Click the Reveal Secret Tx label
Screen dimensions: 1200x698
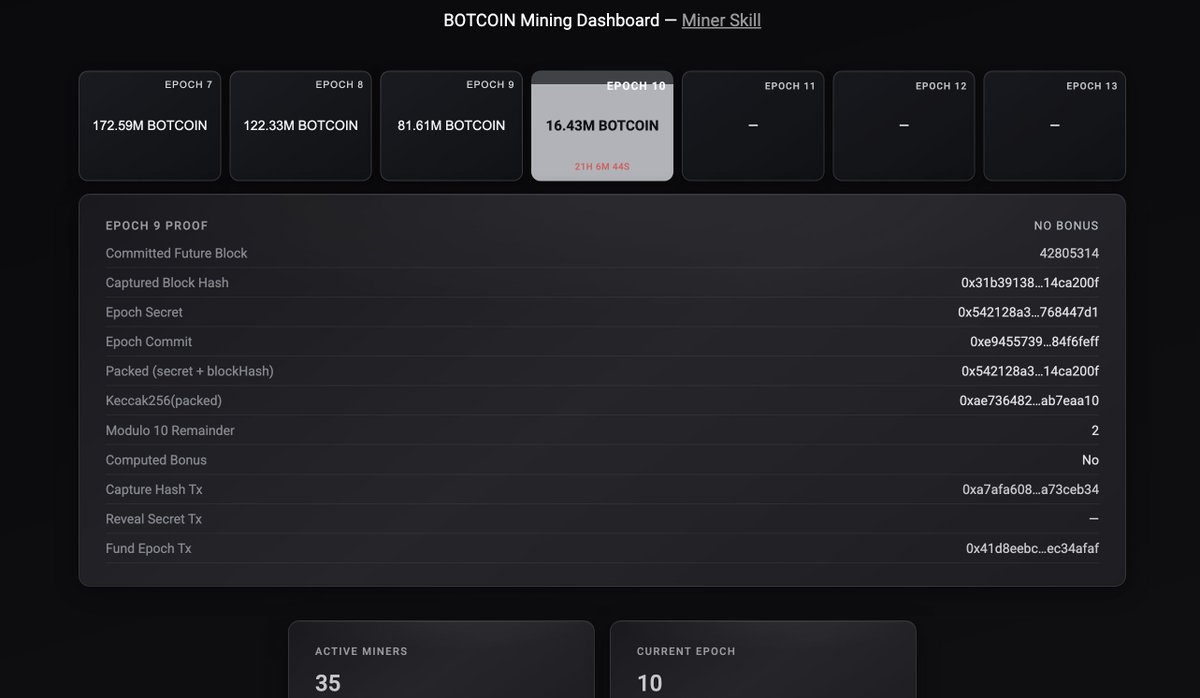coord(154,519)
